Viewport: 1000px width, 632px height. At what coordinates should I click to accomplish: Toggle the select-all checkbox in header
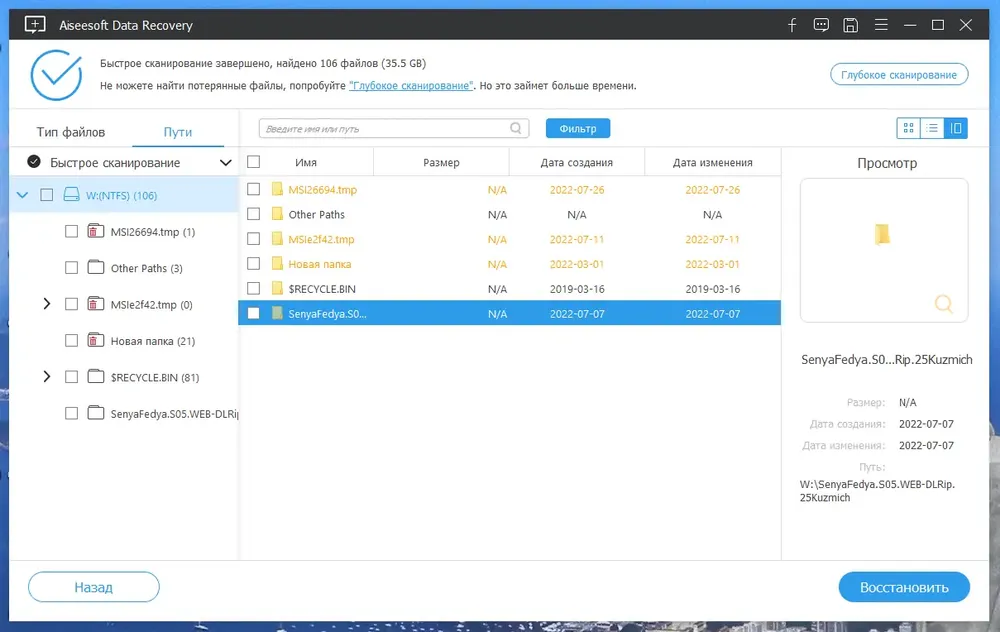point(254,162)
